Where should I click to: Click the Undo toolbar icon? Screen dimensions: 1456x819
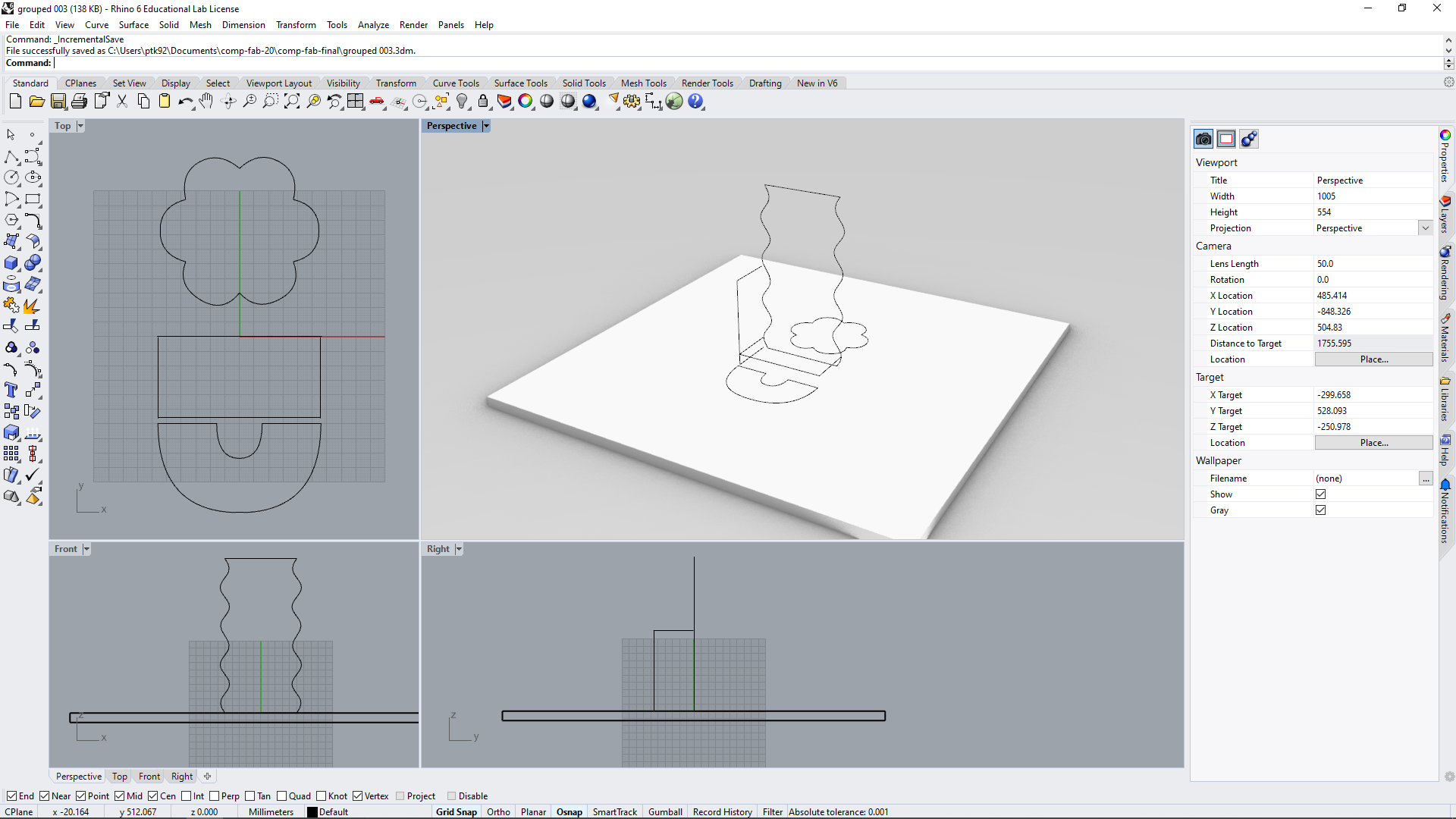[186, 101]
